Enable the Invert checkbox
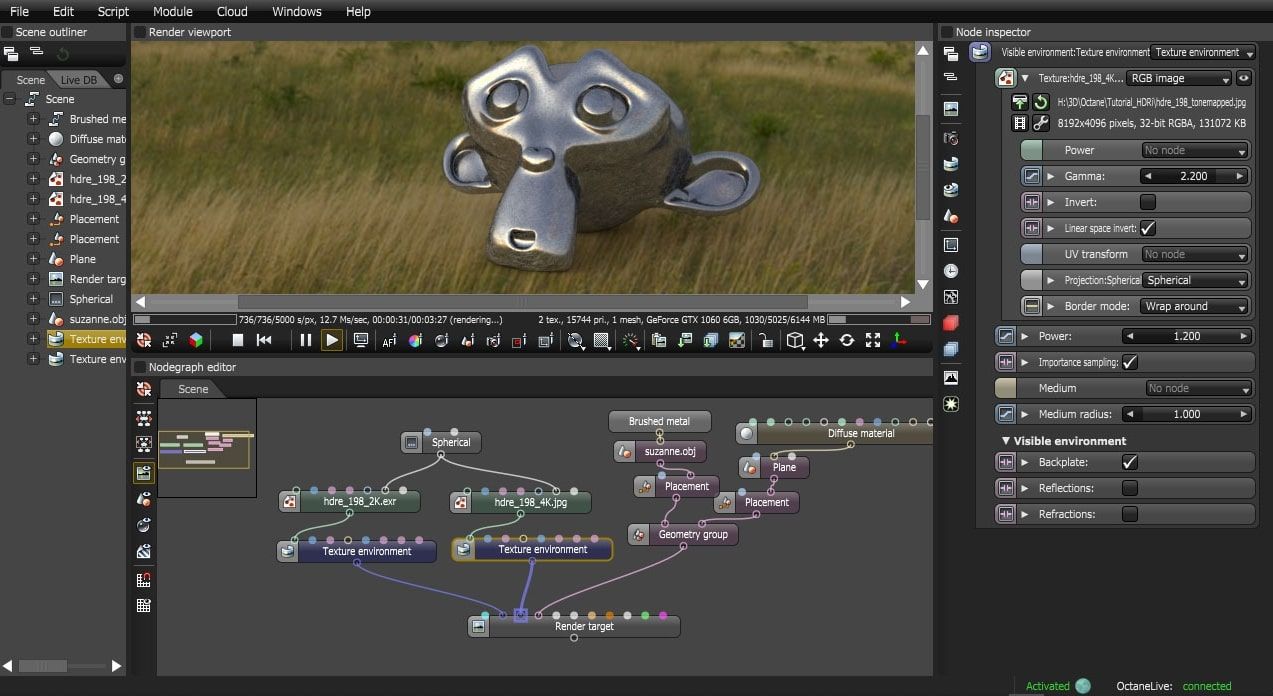 (x=1148, y=202)
